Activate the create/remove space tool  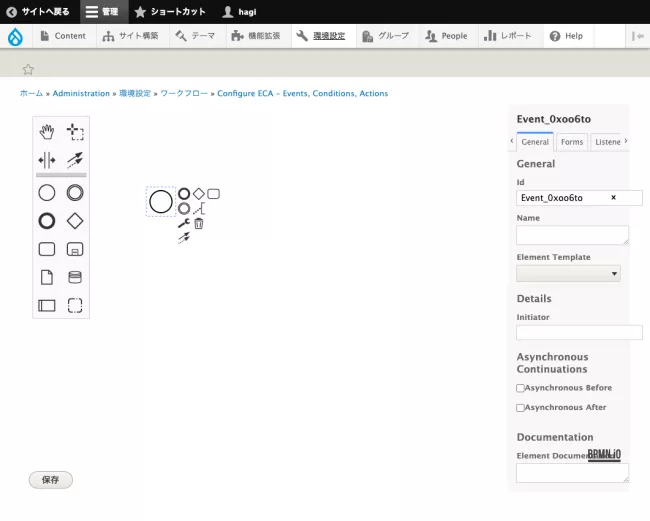(47, 160)
